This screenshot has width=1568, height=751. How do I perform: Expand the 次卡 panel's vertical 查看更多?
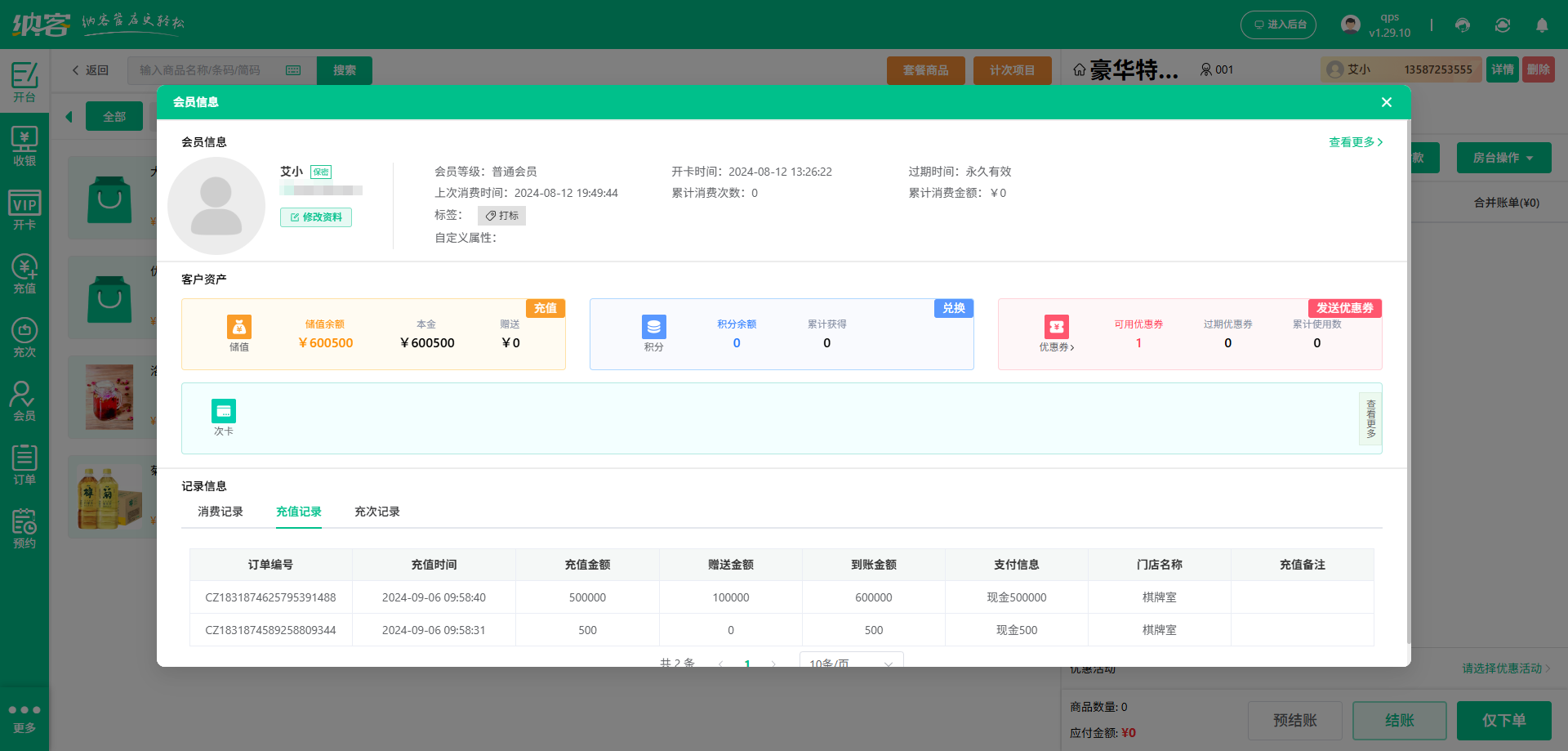[x=1370, y=418]
